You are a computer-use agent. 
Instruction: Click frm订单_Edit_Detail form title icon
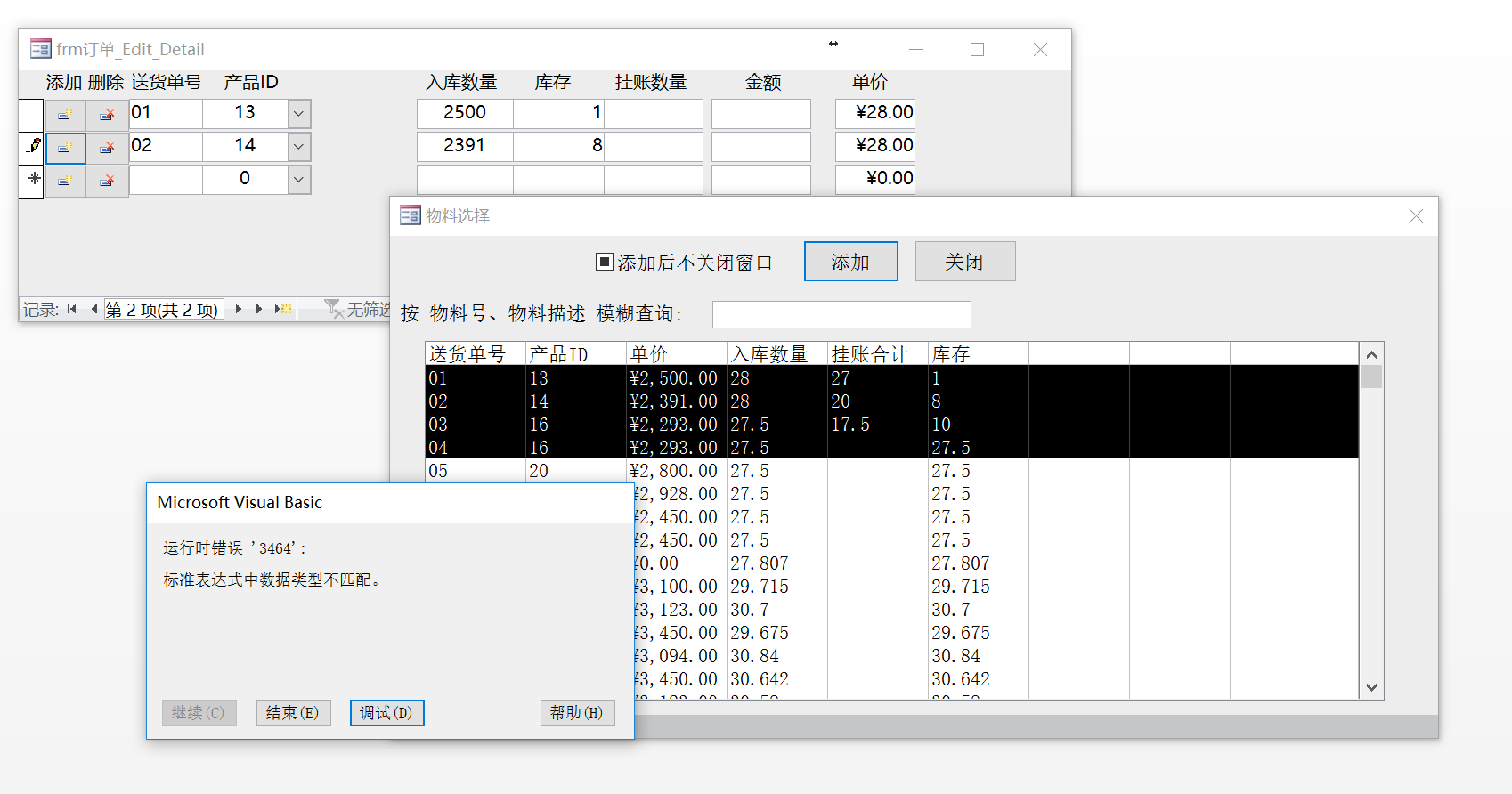(x=41, y=49)
